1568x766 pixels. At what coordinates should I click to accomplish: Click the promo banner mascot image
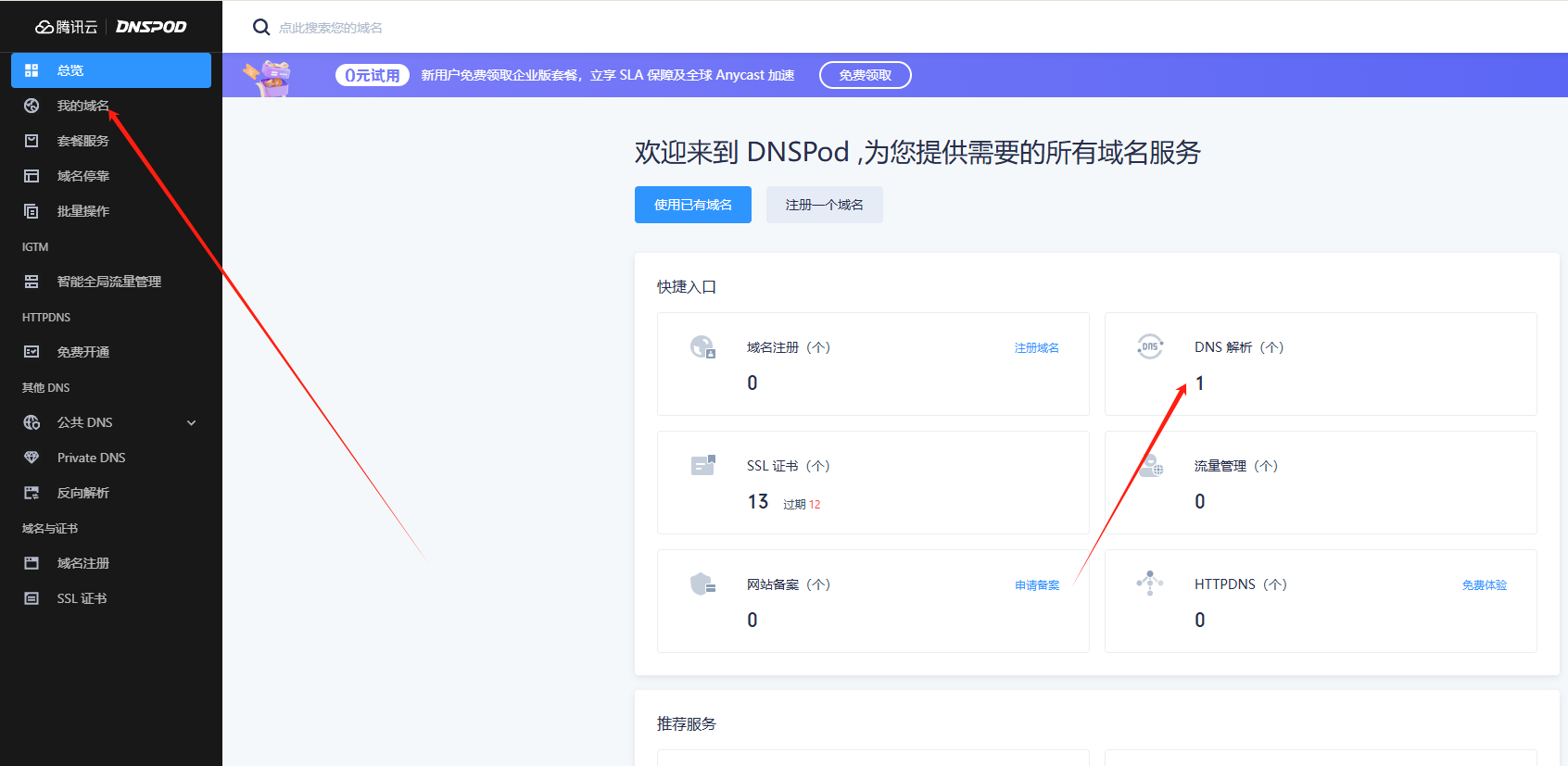click(x=268, y=77)
